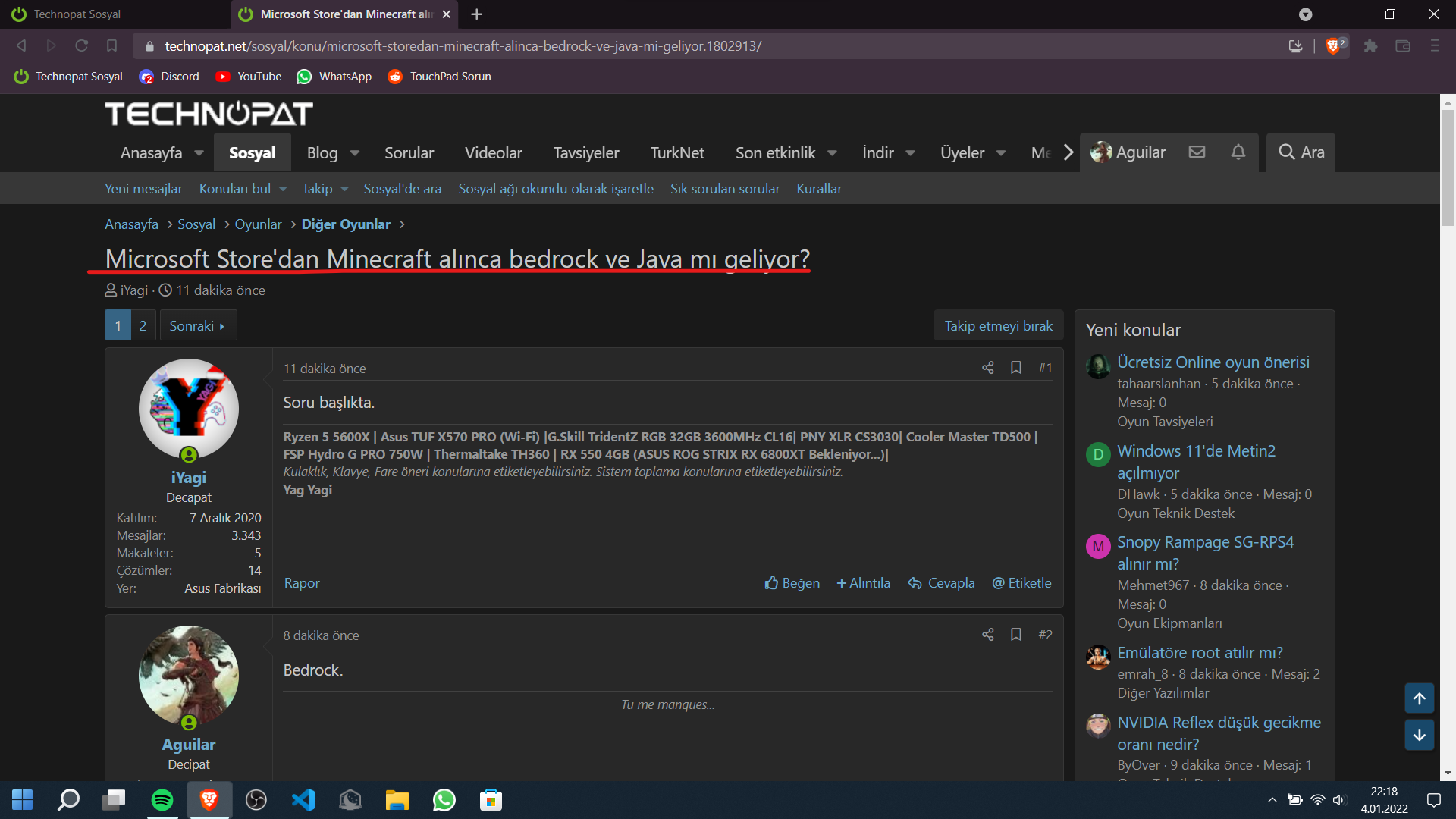
Task: Open the notifications bell icon
Action: tap(1238, 152)
